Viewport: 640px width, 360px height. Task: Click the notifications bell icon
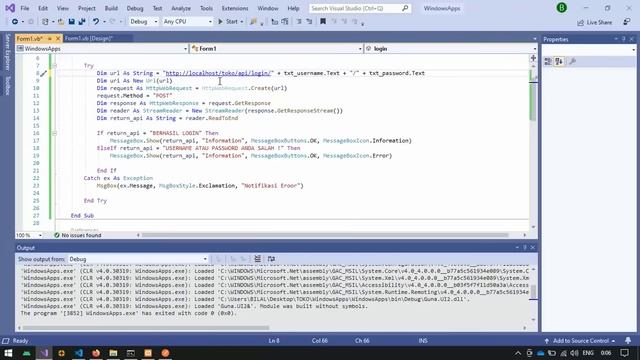pos(628,340)
